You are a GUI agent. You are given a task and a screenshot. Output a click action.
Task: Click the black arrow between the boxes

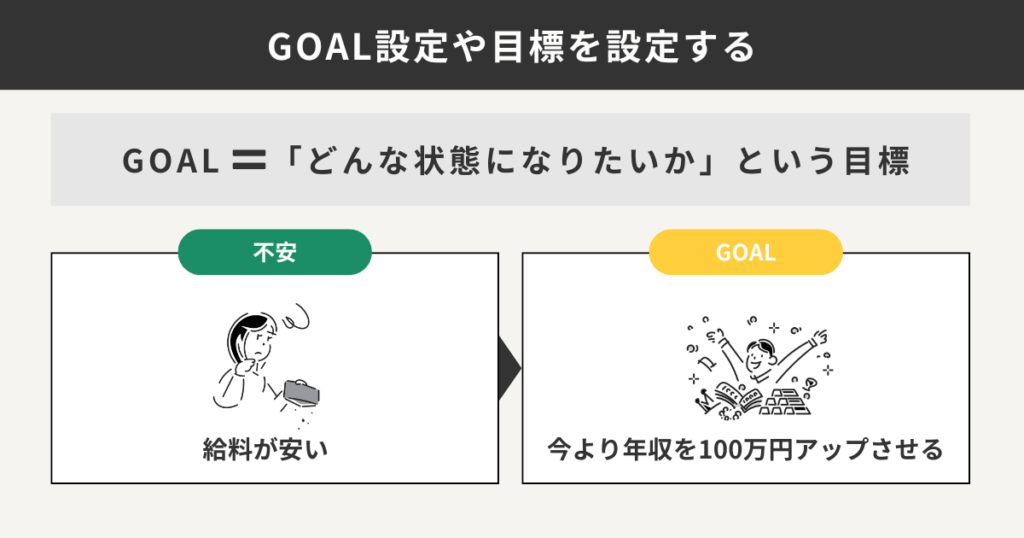pyautogui.click(x=510, y=368)
